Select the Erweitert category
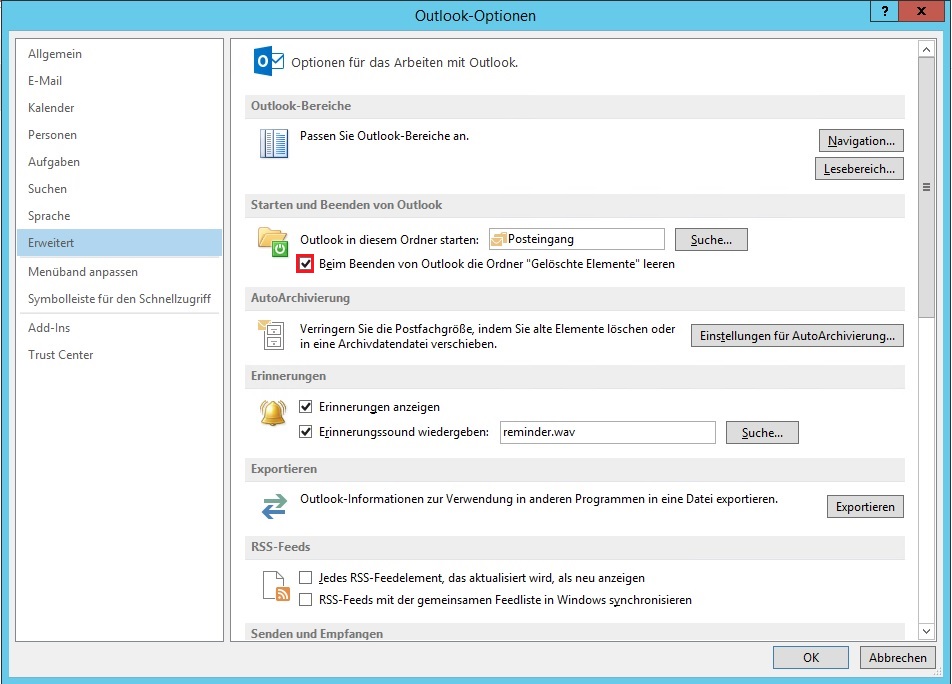The image size is (952, 684). pyautogui.click(x=119, y=243)
